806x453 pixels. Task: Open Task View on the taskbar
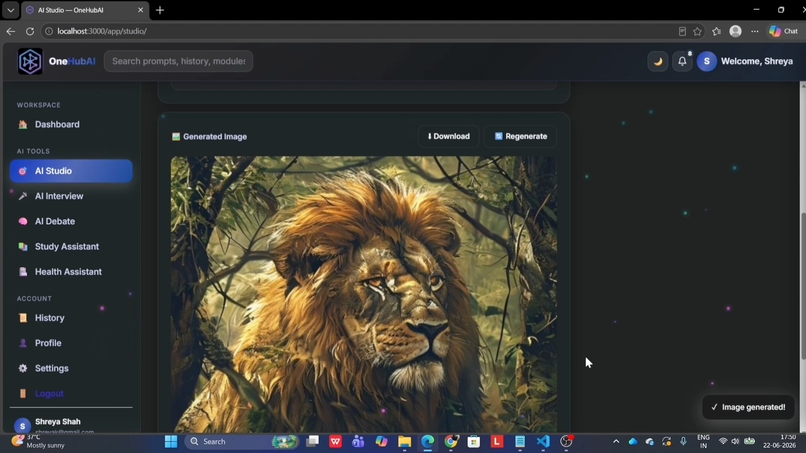point(312,442)
